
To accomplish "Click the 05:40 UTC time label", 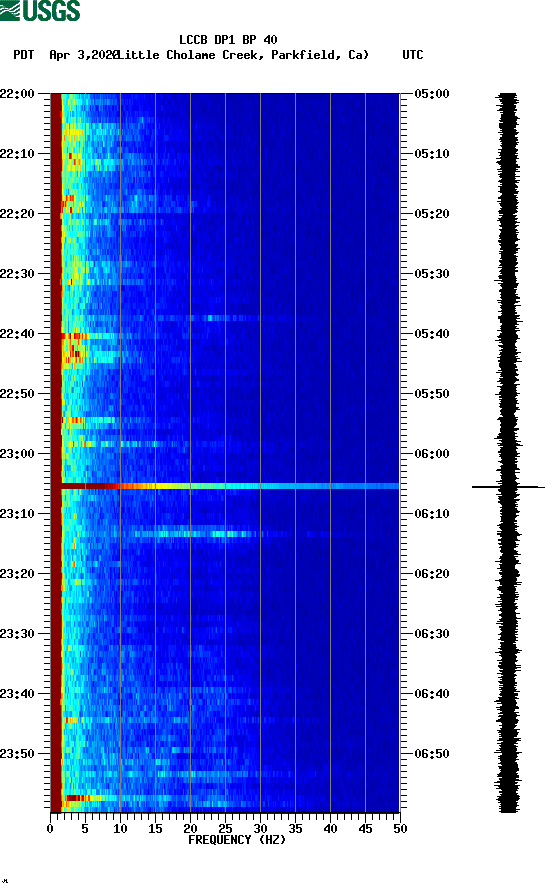I will coord(432,334).
